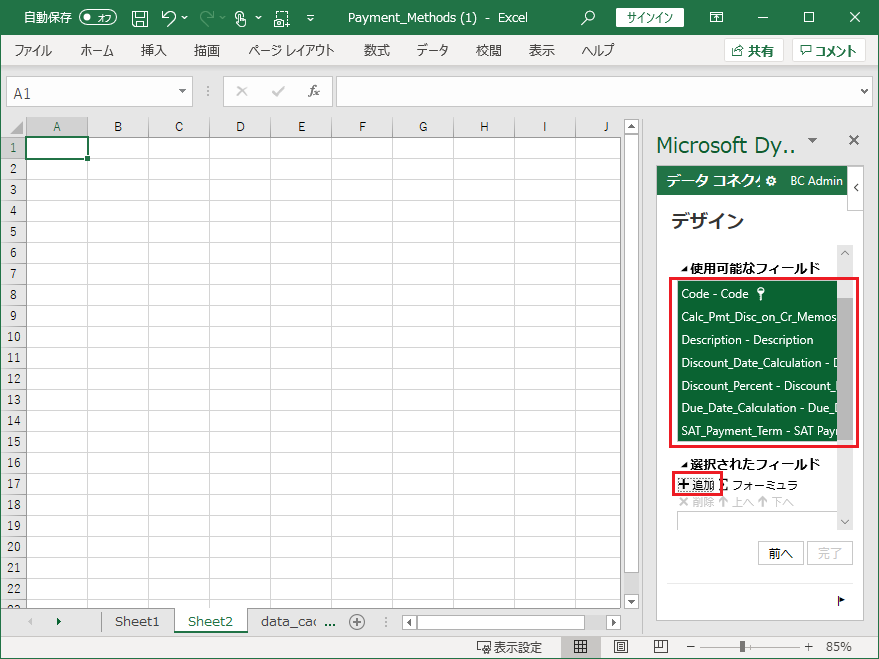Switch to the data_cac sheet tab
Viewport: 879px width, 659px height.
[289, 621]
